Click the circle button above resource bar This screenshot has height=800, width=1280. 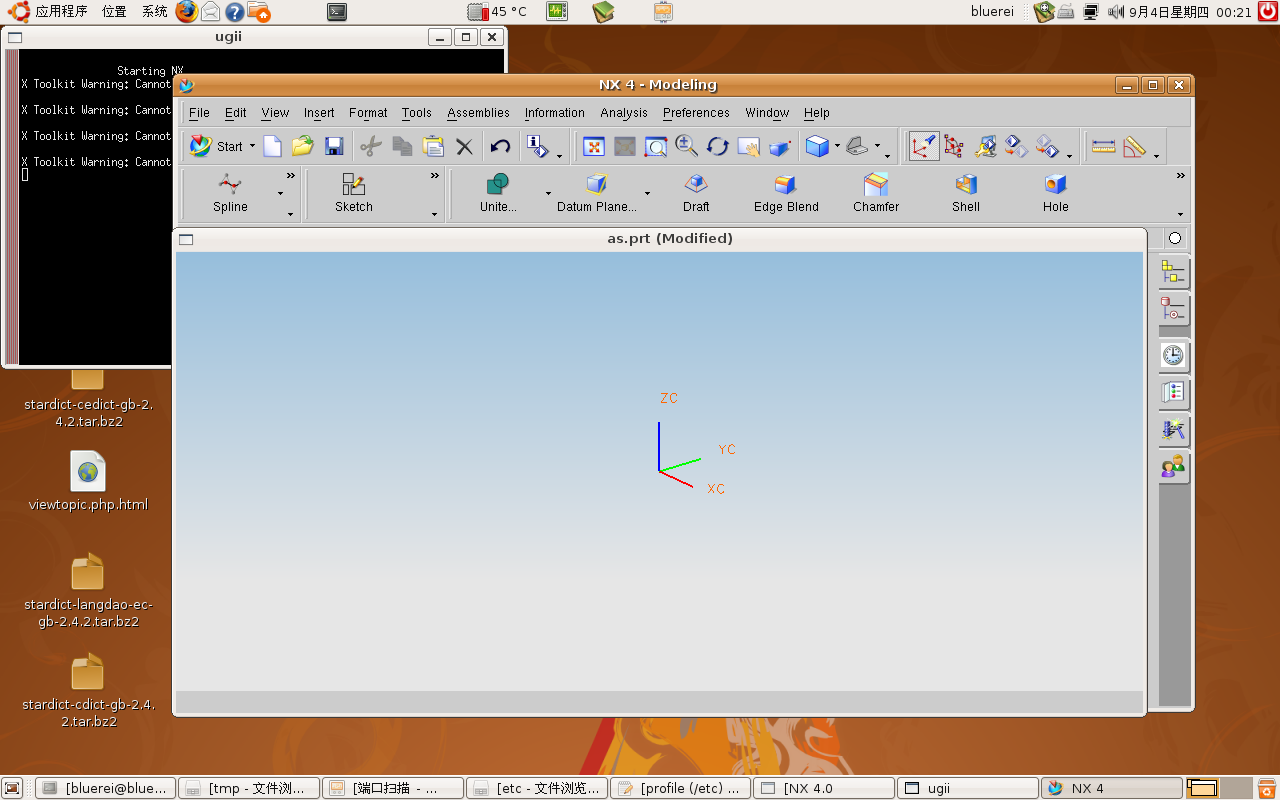point(1175,238)
